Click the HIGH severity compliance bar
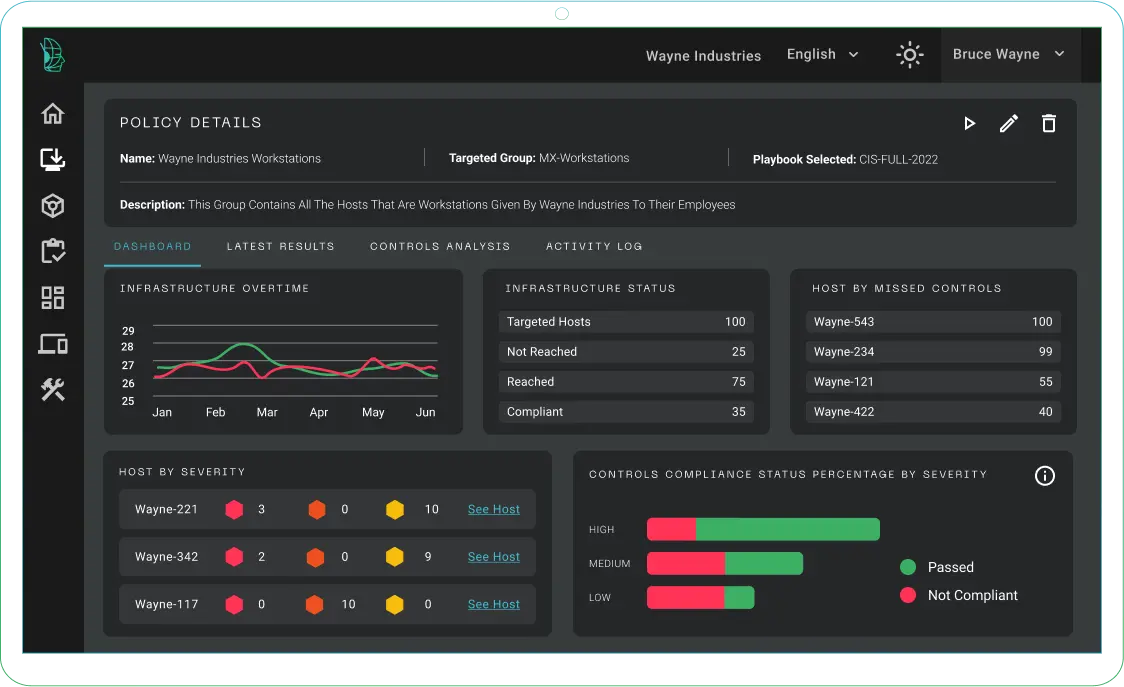The width and height of the screenshot is (1124, 687). pos(763,529)
